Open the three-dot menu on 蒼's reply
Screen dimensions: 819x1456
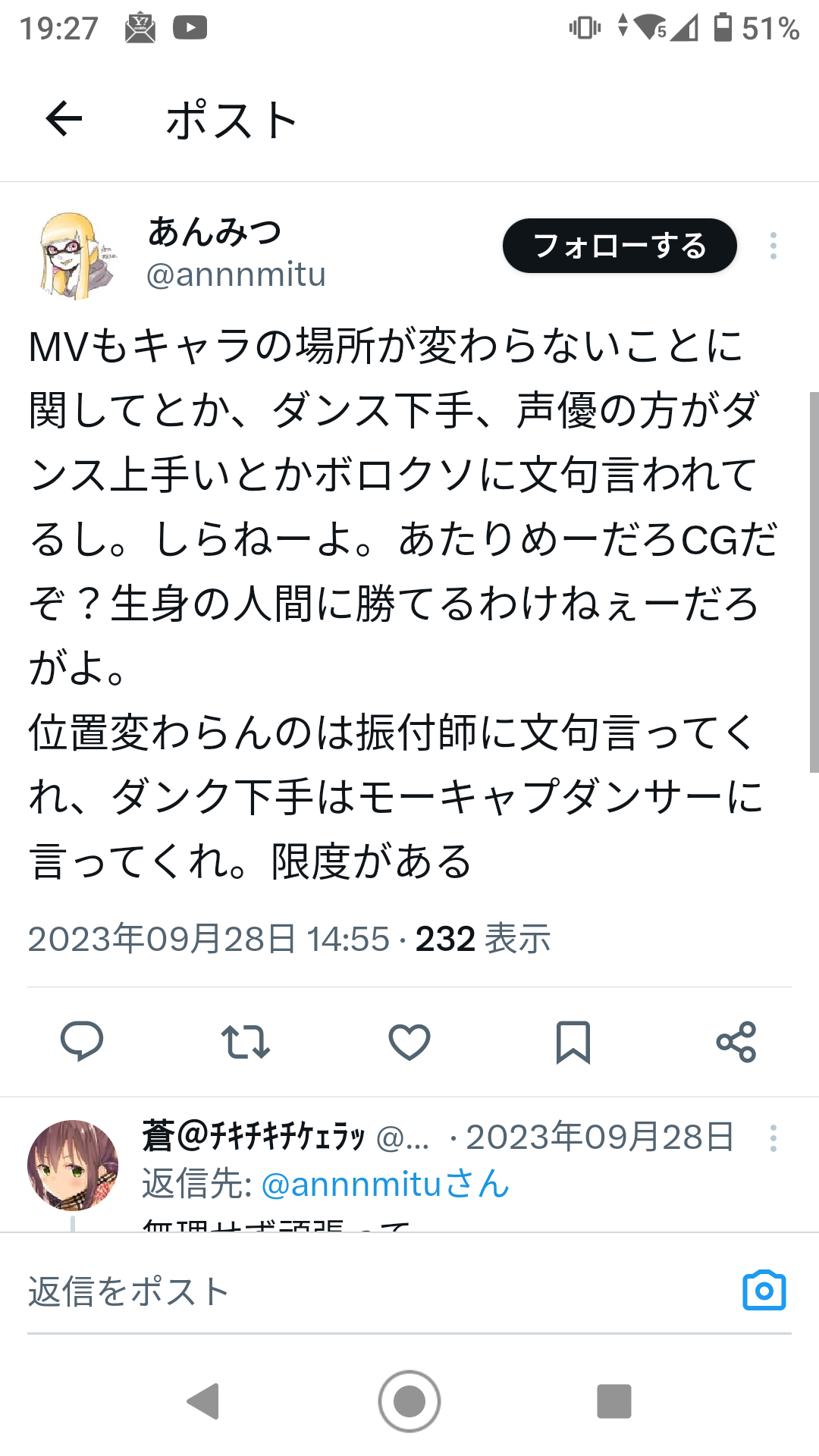pos(773,1138)
